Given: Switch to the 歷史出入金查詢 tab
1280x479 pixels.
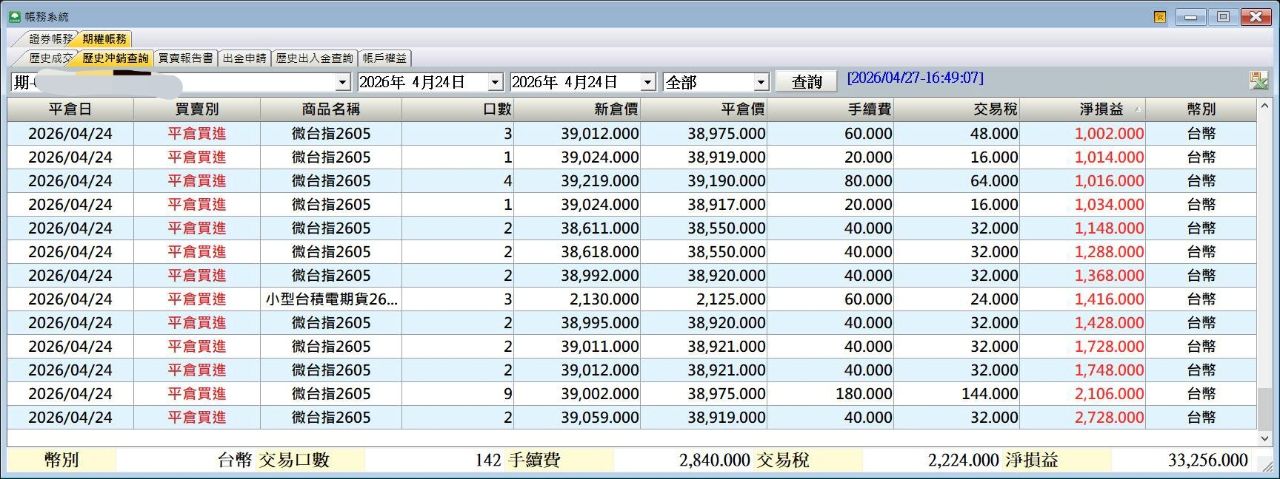Looking at the screenshot, I should coord(314,58).
